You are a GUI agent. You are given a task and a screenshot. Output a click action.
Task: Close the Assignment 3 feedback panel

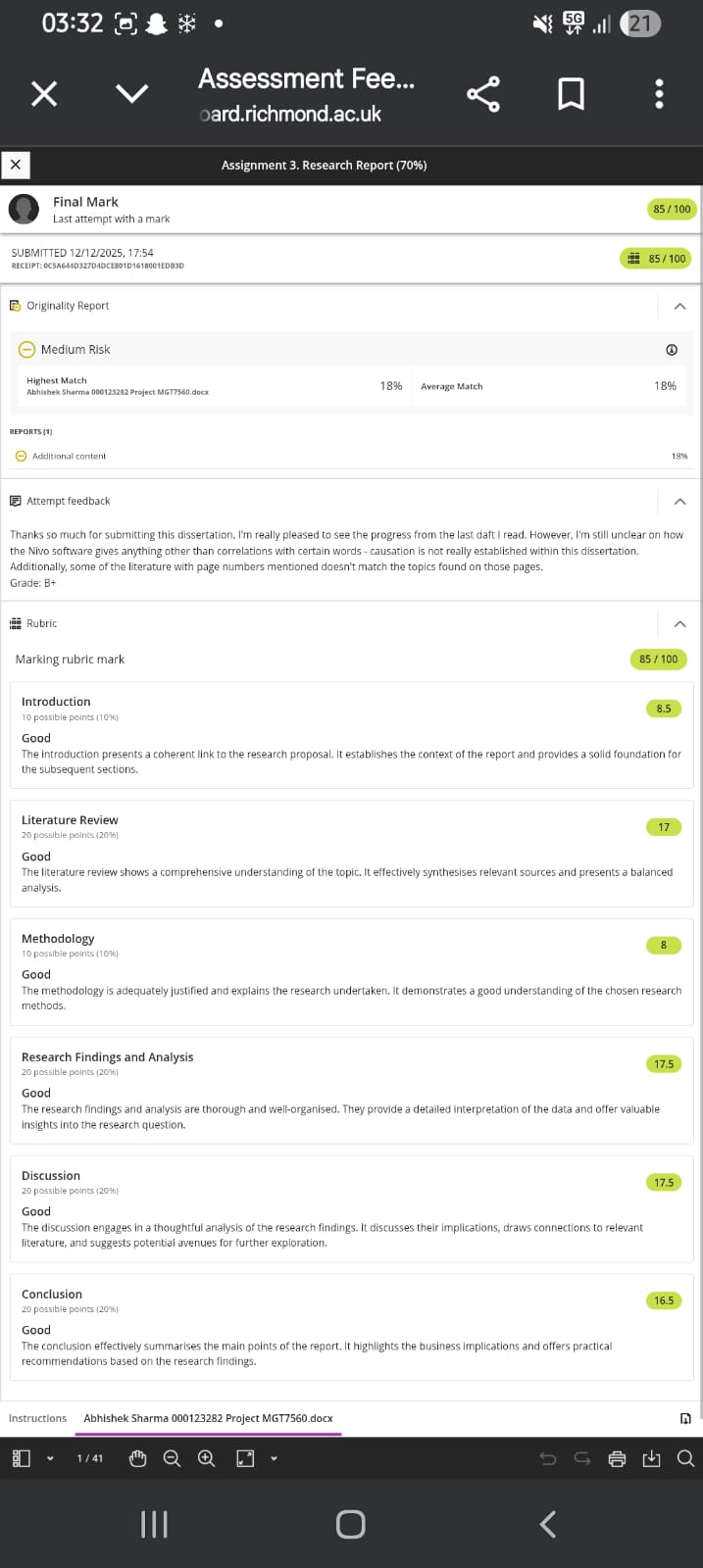16,165
